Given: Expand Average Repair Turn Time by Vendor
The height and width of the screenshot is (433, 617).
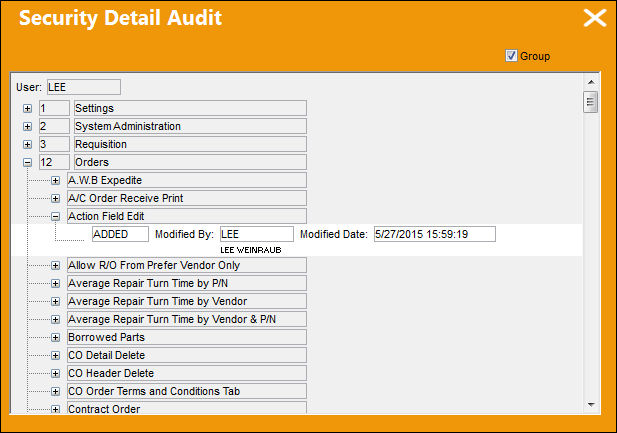Looking at the screenshot, I should tap(55, 302).
